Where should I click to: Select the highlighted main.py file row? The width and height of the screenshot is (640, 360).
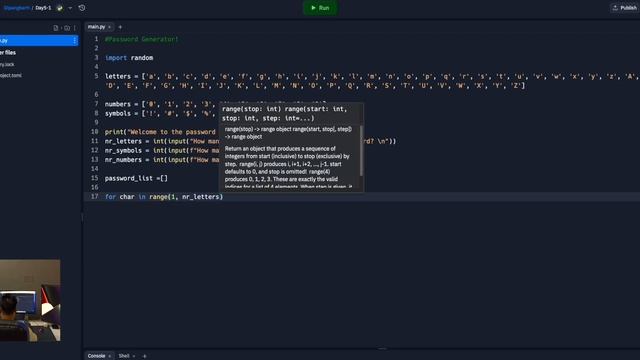pyautogui.click(x=39, y=40)
